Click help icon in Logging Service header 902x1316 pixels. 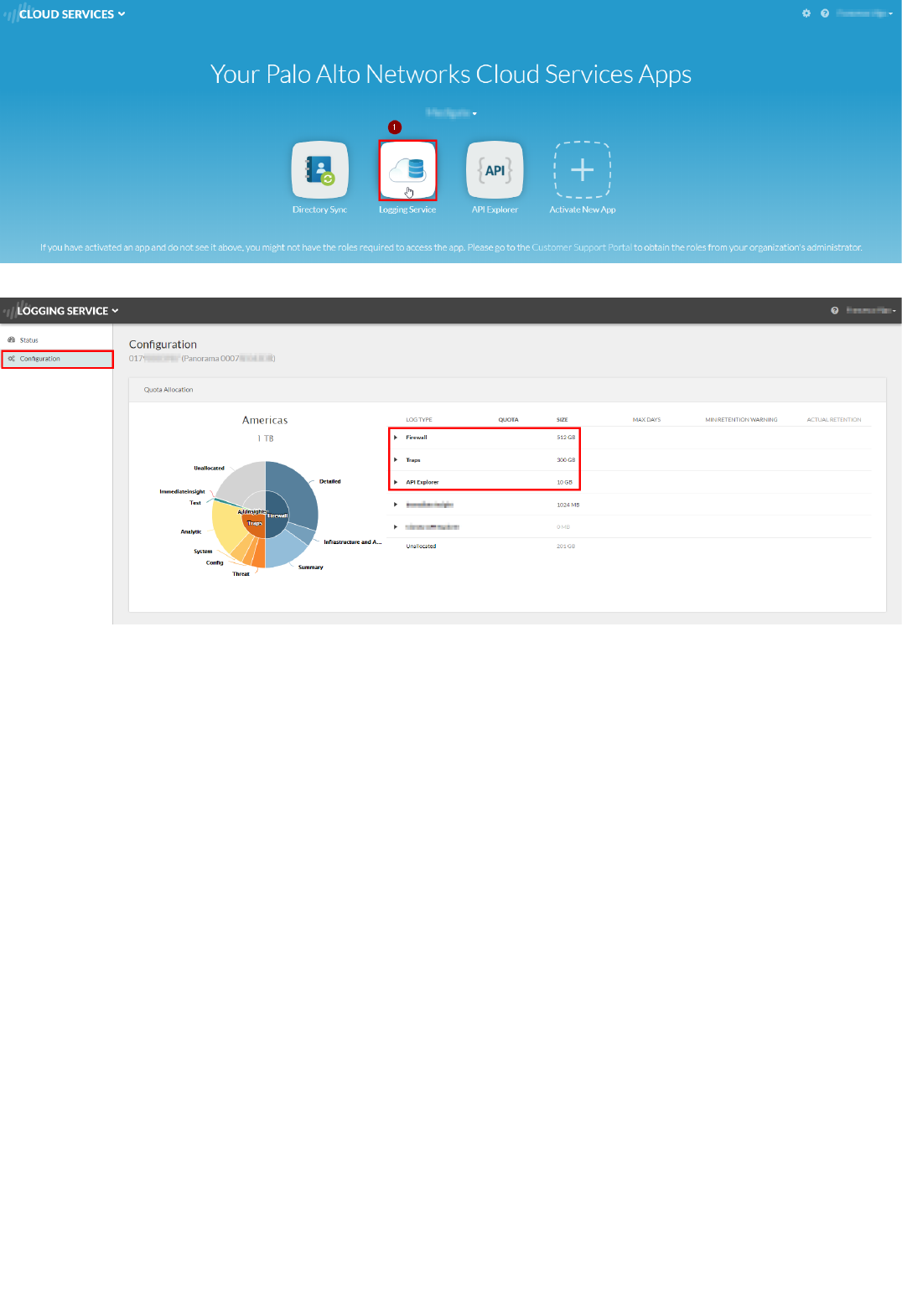click(834, 310)
